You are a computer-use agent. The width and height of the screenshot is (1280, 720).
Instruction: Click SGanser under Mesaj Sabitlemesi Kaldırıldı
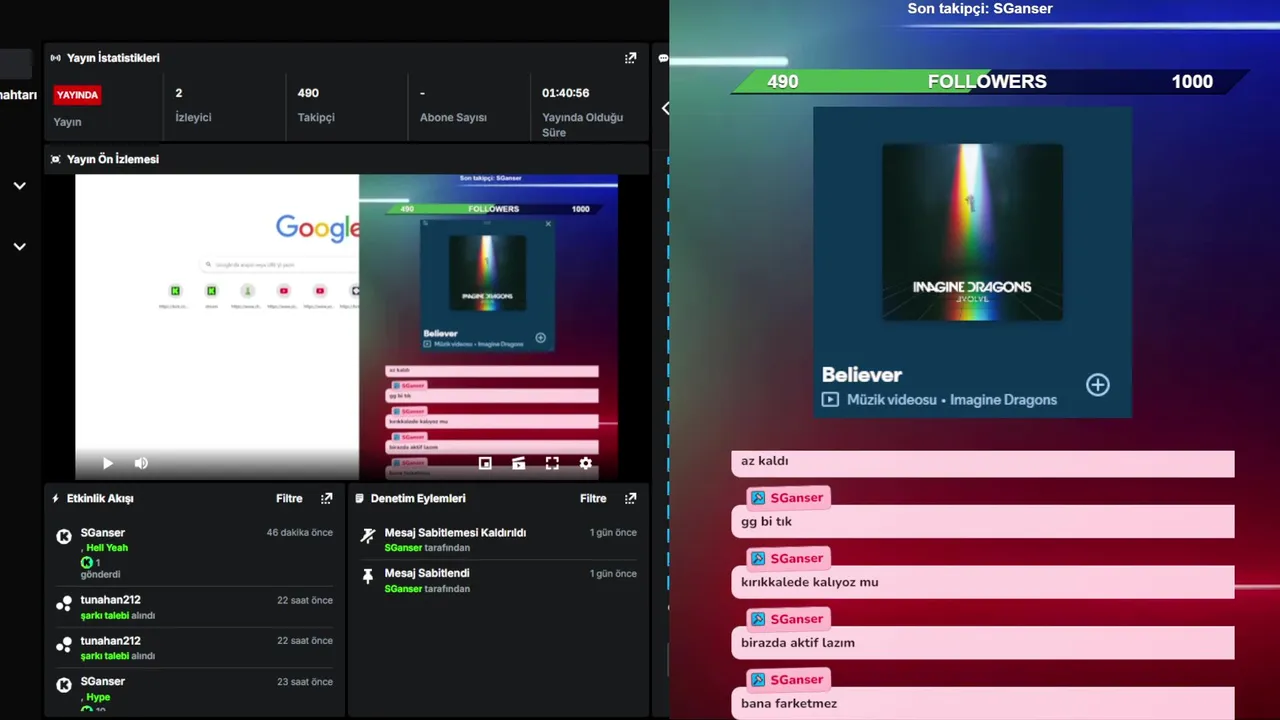coord(403,548)
